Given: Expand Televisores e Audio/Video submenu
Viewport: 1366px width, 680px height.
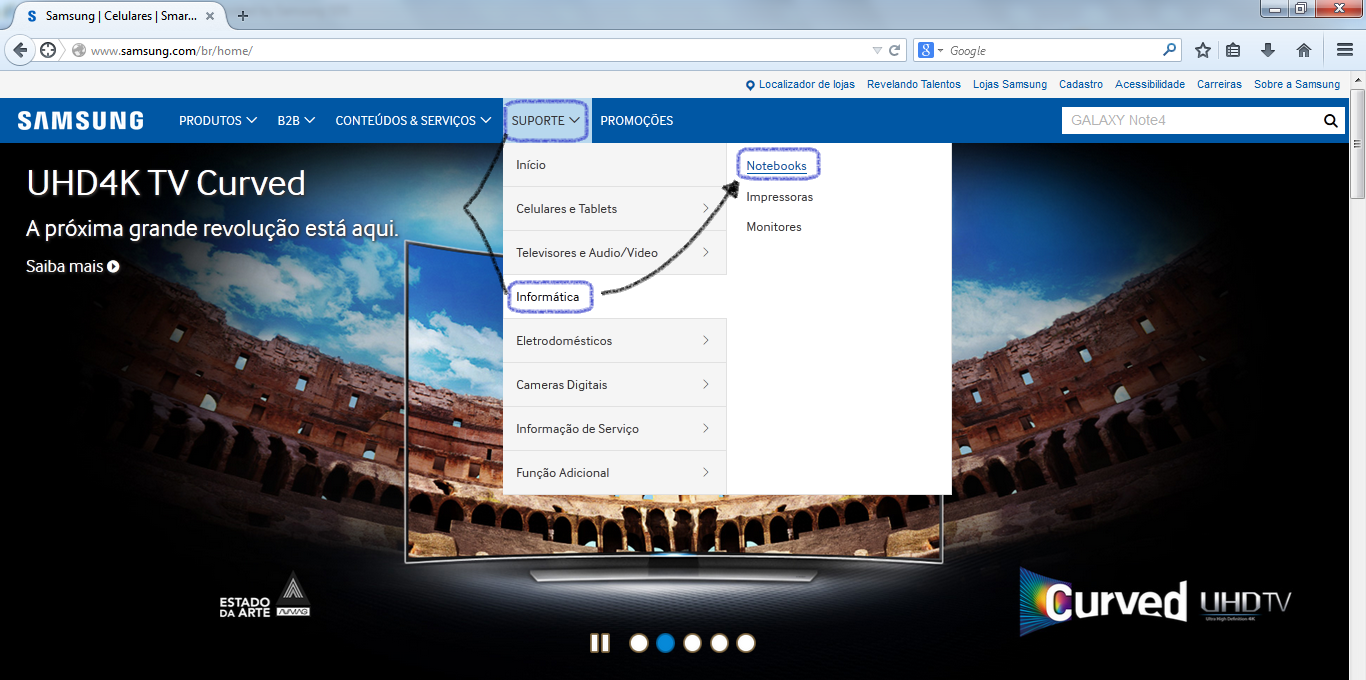Looking at the screenshot, I should [x=615, y=253].
